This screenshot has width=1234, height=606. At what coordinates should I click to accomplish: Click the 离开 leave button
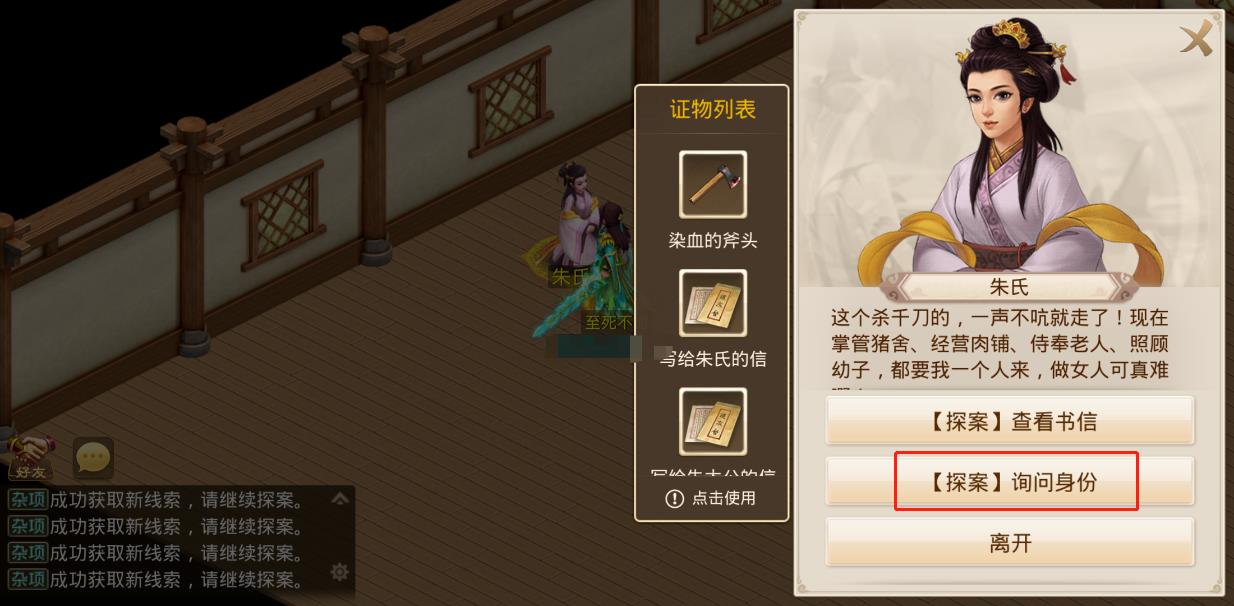click(1010, 543)
